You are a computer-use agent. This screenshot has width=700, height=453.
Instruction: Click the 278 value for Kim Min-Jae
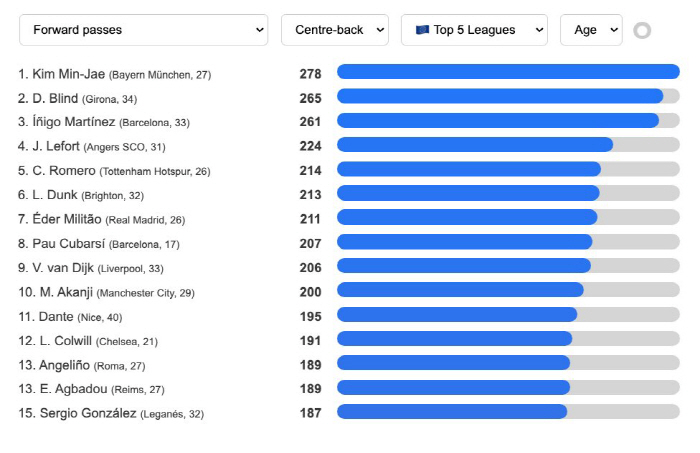310,73
